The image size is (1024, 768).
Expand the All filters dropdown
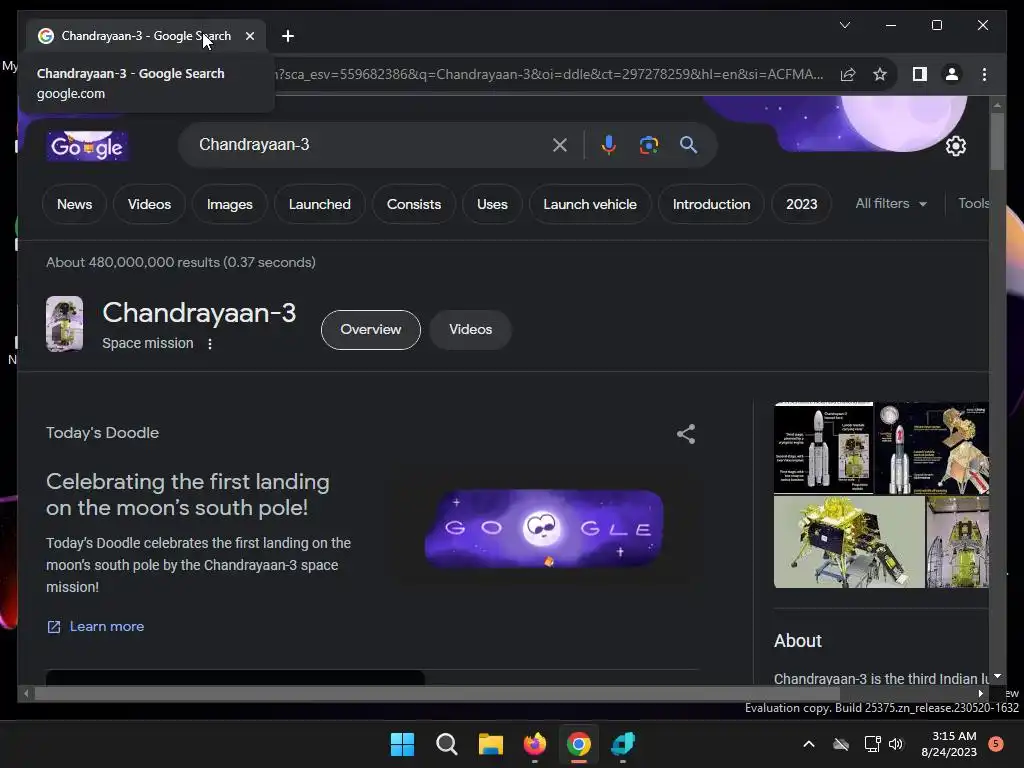pos(891,204)
